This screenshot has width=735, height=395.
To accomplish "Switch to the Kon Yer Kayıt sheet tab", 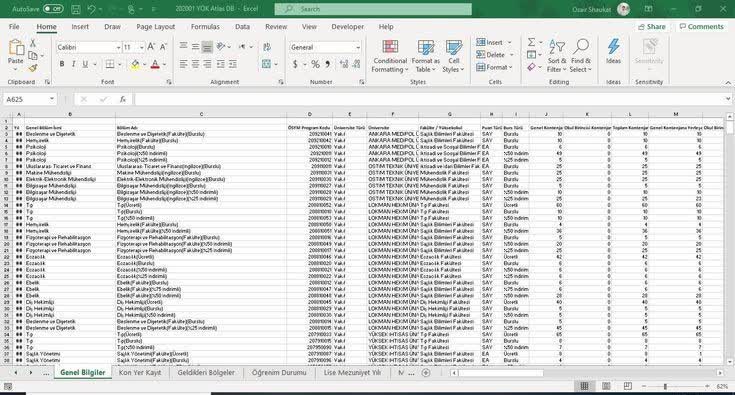I will pyautogui.click(x=140, y=373).
